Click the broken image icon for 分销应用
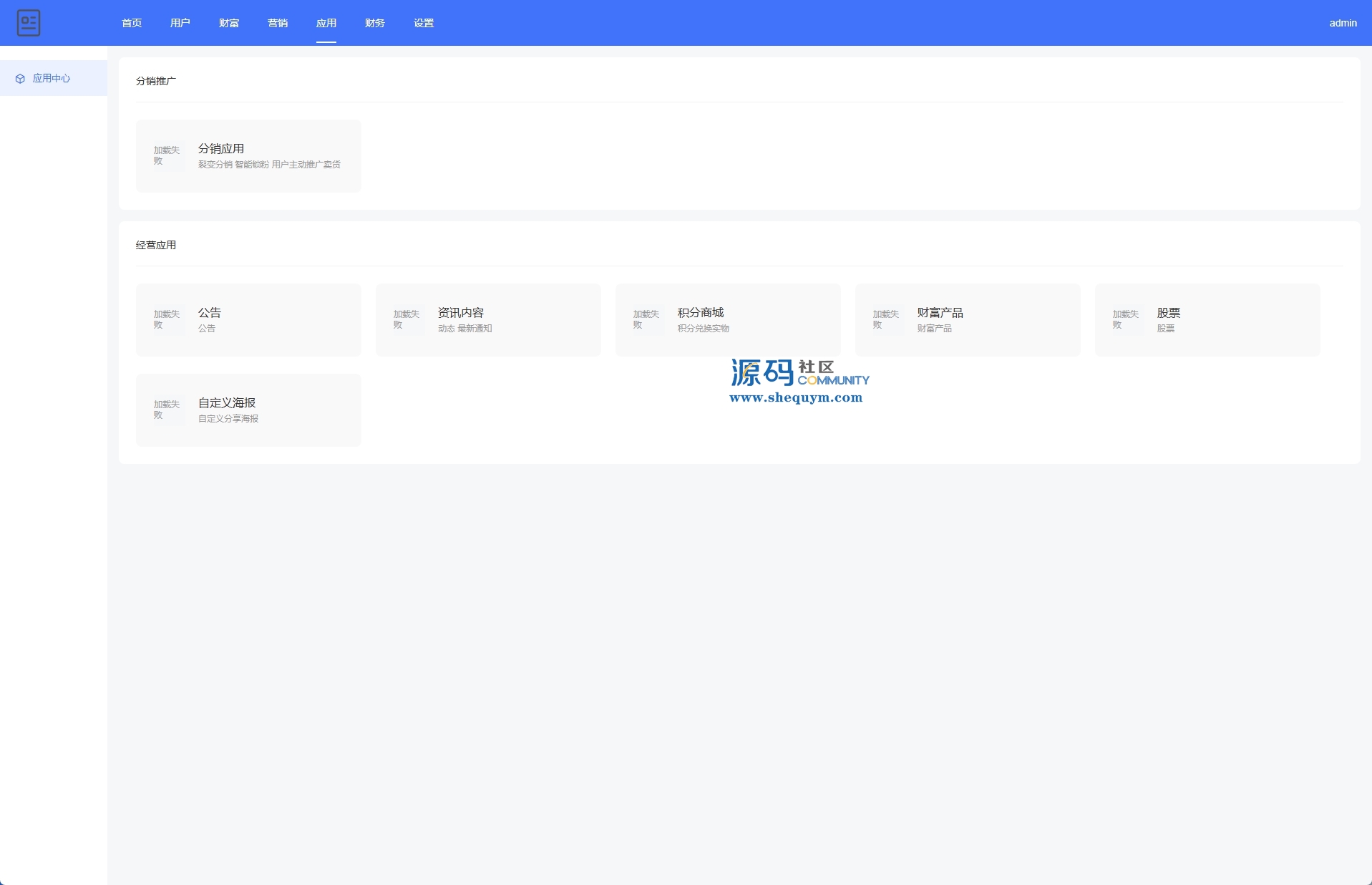1372x885 pixels. 167,155
